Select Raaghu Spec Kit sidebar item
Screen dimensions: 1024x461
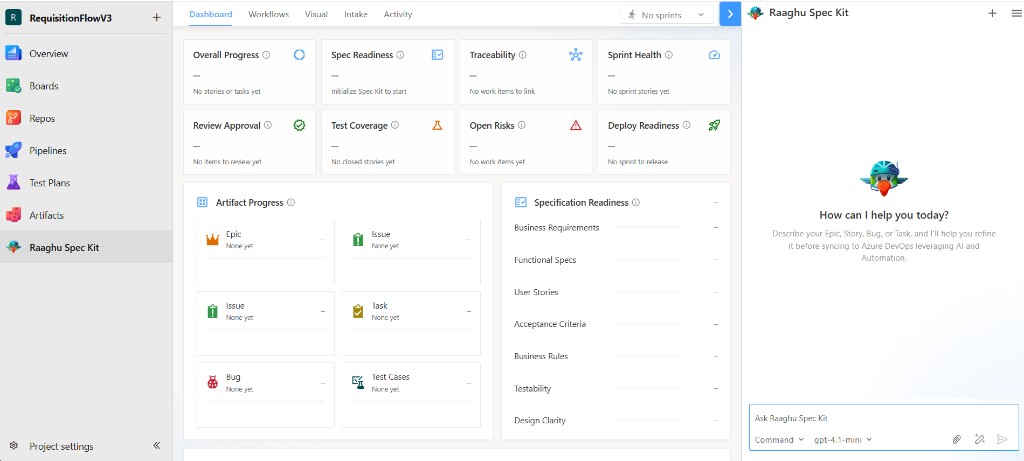(x=86, y=247)
